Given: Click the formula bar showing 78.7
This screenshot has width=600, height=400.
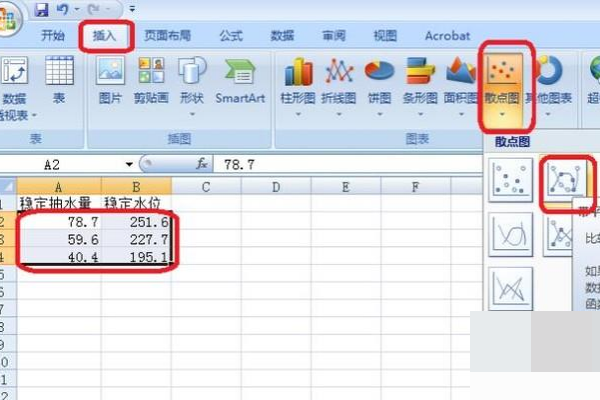Looking at the screenshot, I should click(x=347, y=165).
